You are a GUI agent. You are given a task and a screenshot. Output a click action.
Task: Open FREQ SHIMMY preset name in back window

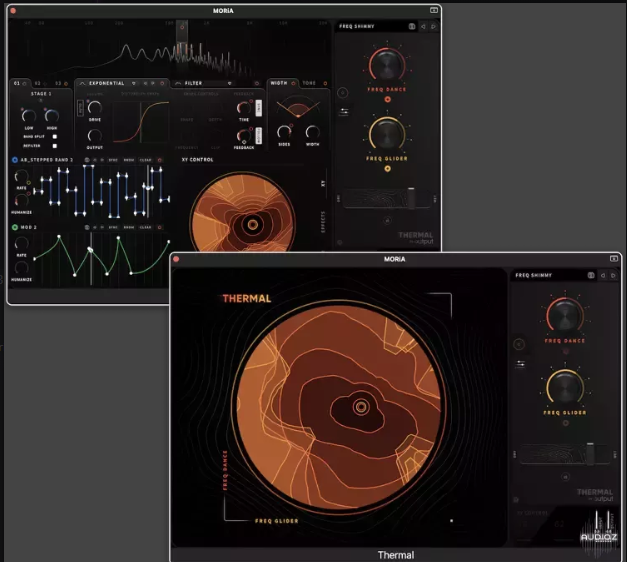[x=357, y=26]
